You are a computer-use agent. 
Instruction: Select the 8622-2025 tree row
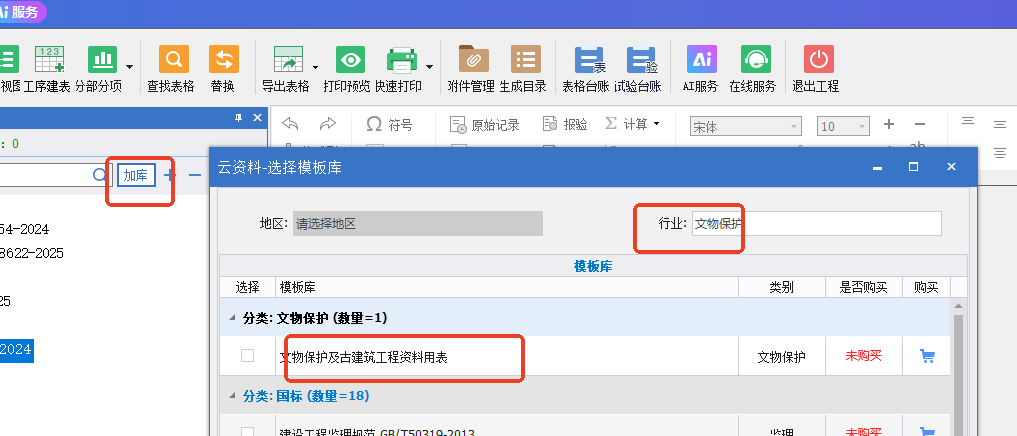32,253
